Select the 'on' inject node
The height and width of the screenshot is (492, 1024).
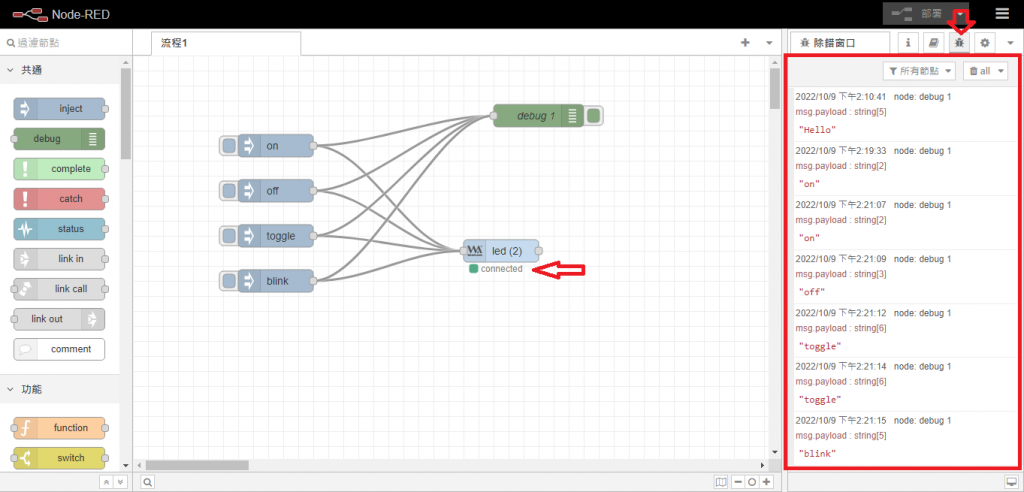[276, 146]
